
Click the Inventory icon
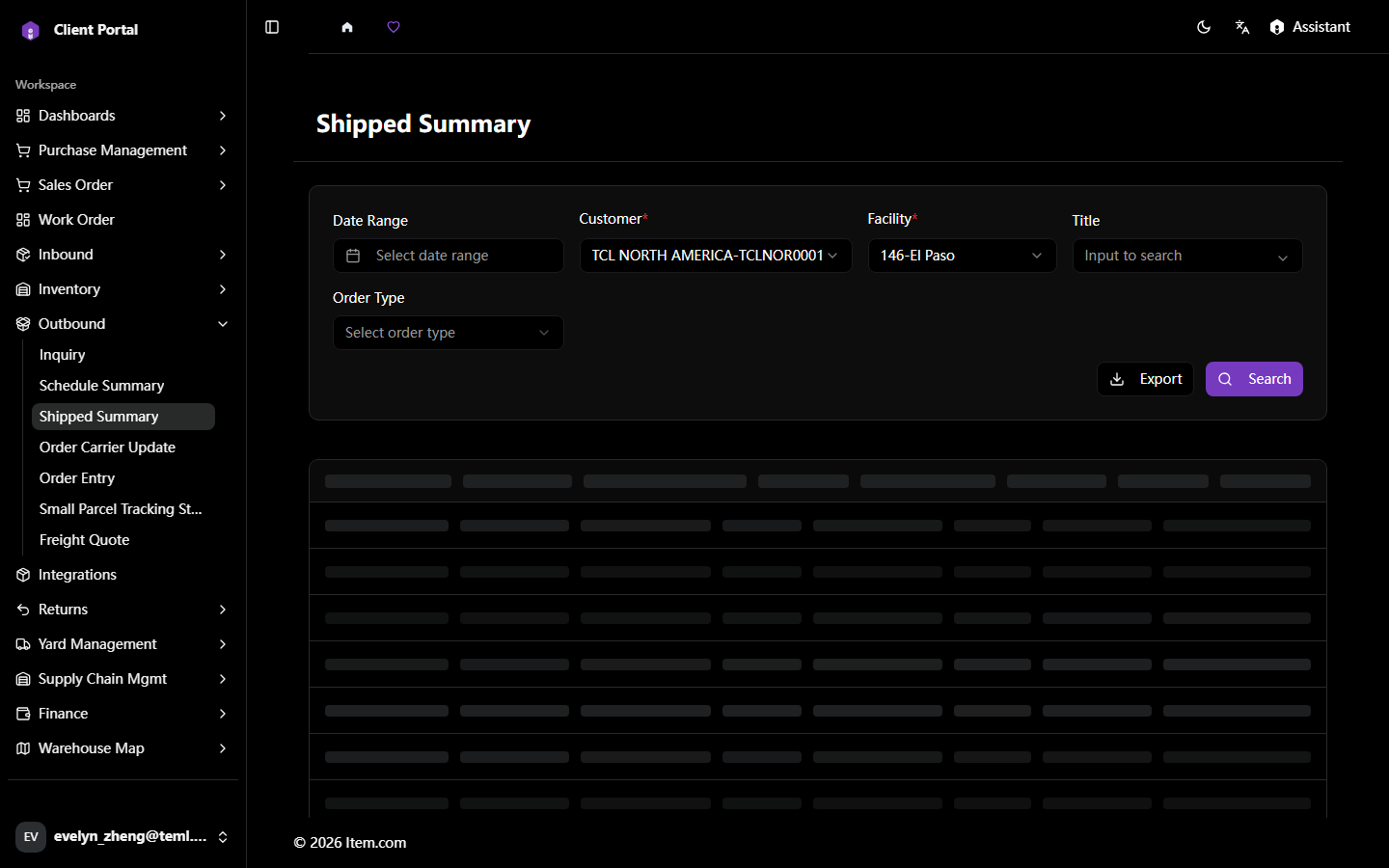[x=23, y=289]
